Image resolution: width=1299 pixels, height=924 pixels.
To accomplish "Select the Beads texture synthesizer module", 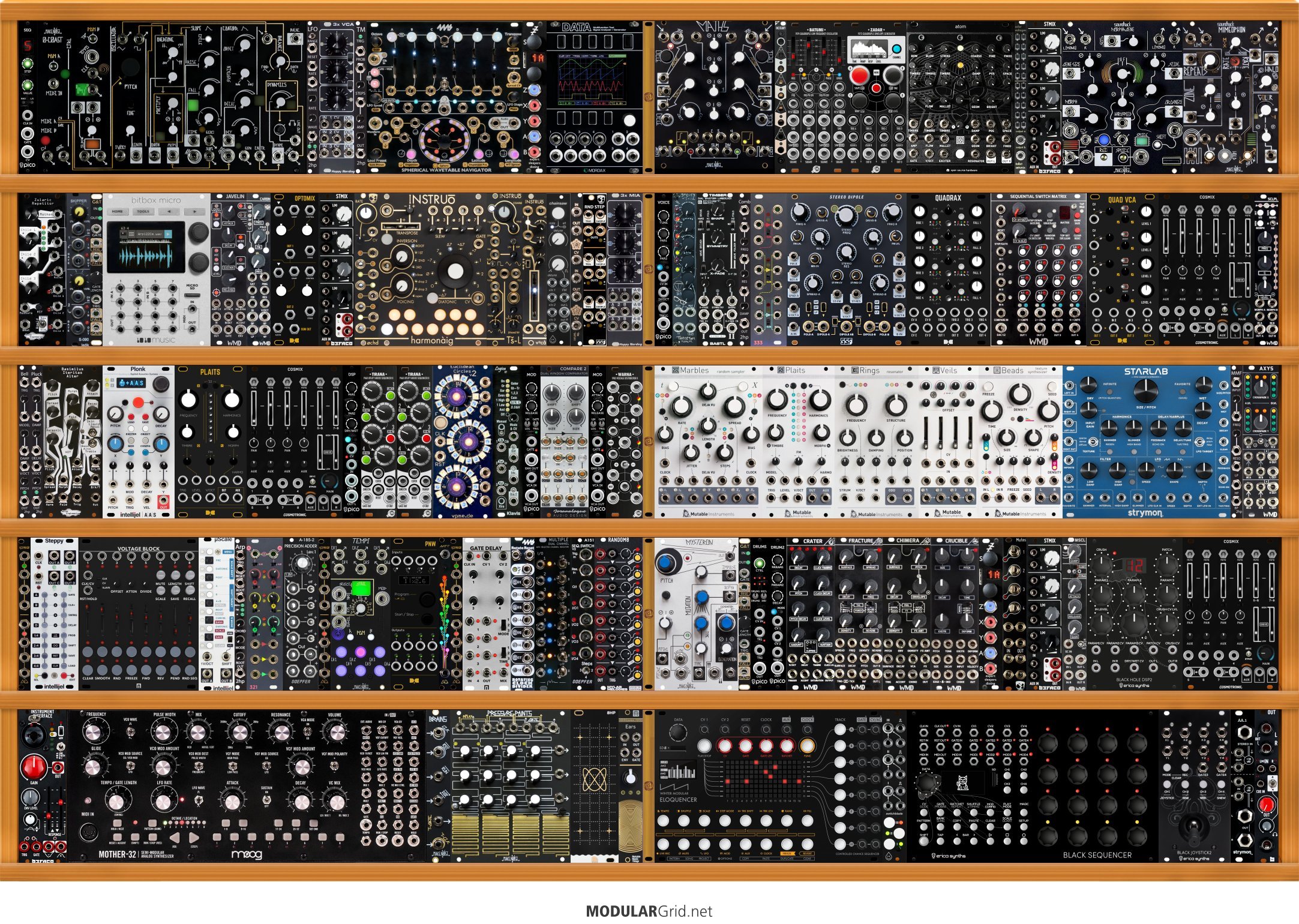I will (1020, 442).
